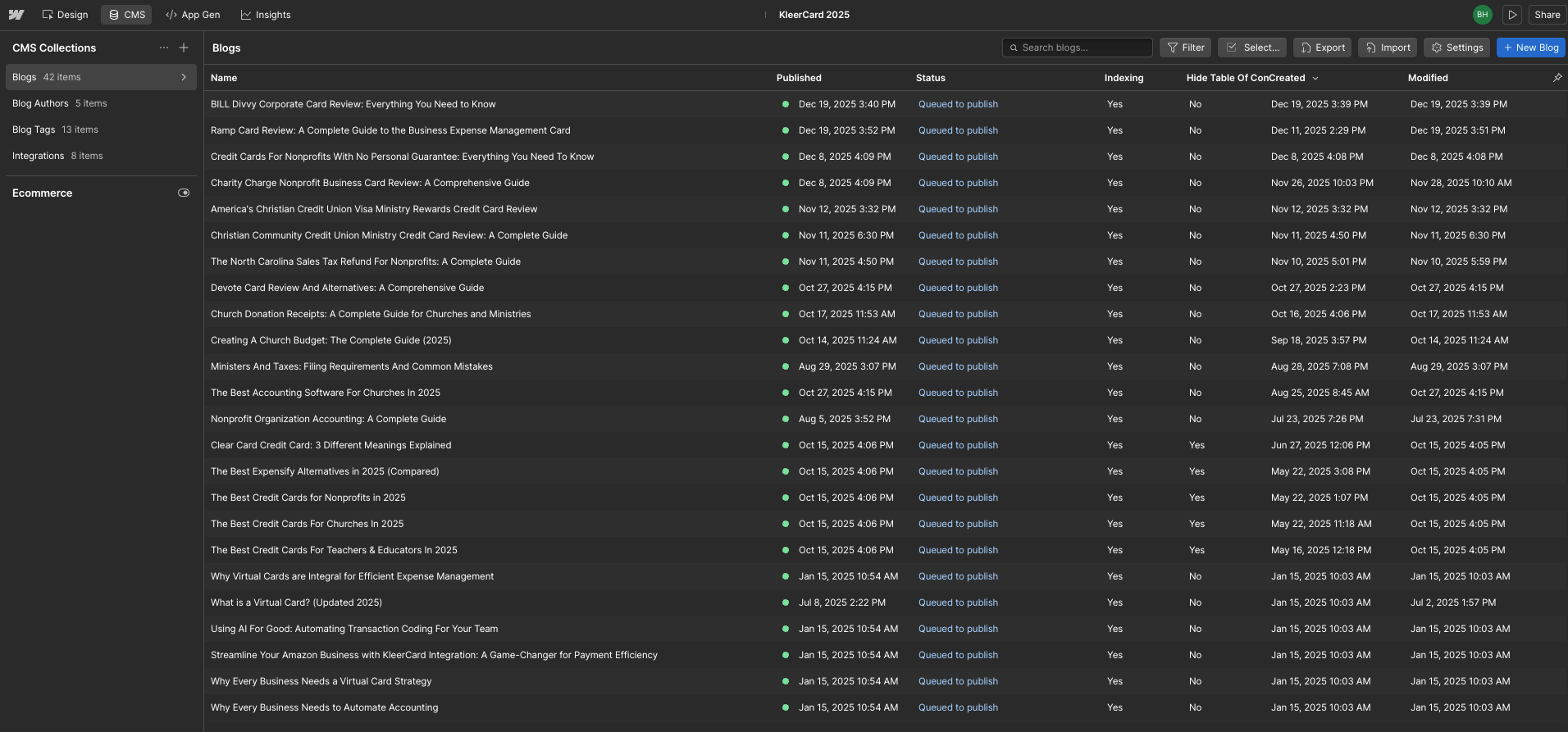The image size is (1568, 732).
Task: Click the Sep 18, 2025 3:57 PM created date
Action: [x=1319, y=340]
